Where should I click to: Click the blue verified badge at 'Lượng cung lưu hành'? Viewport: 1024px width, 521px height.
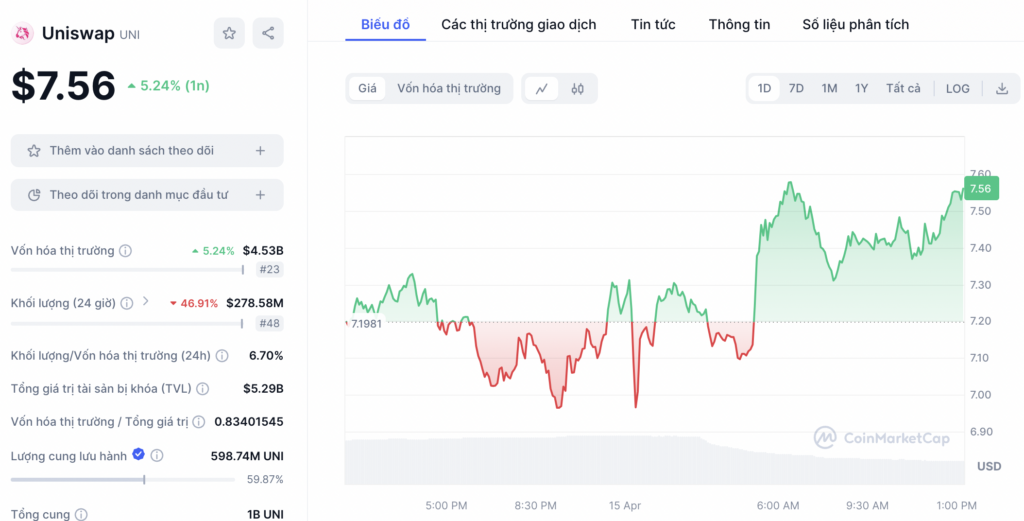(x=138, y=454)
